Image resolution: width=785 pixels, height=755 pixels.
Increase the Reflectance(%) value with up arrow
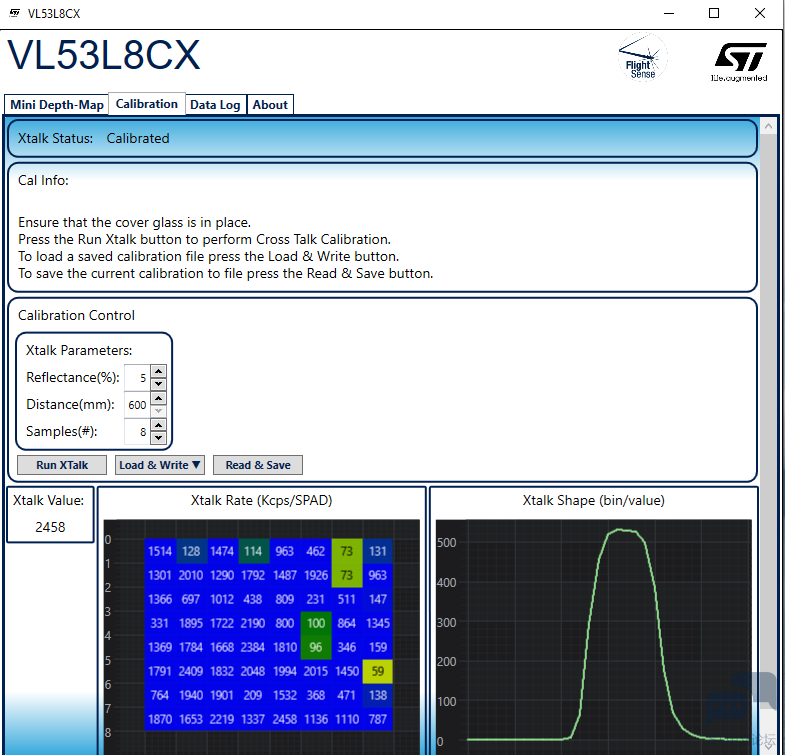[158, 372]
